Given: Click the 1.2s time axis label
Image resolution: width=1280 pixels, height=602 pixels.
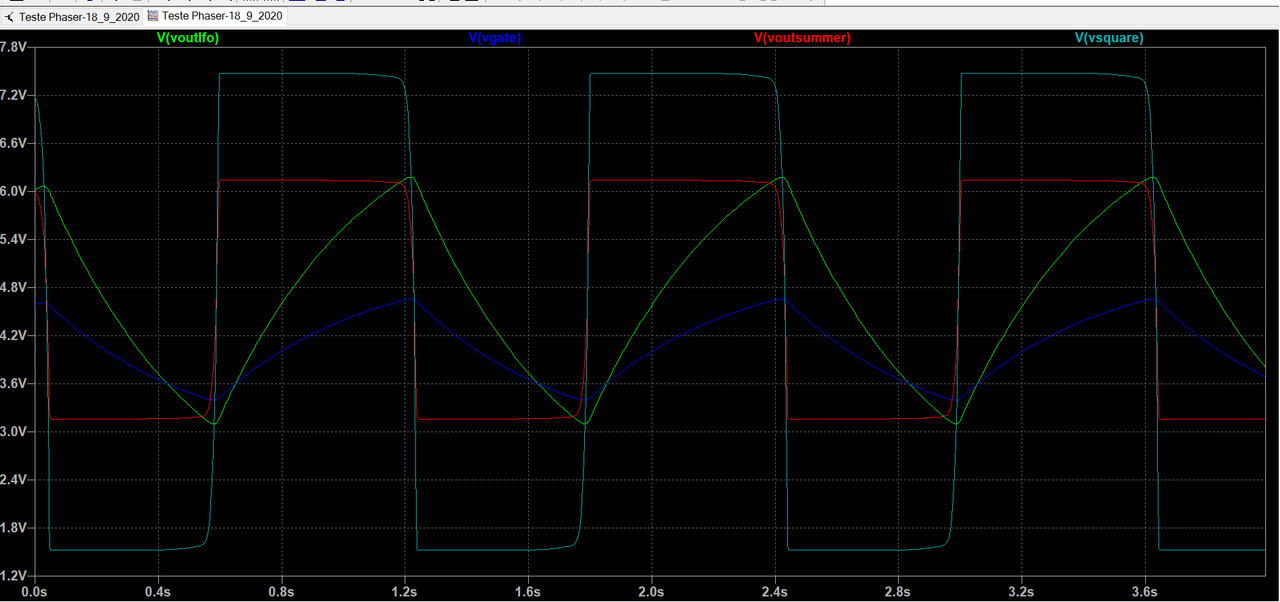Looking at the screenshot, I should coord(404,592).
